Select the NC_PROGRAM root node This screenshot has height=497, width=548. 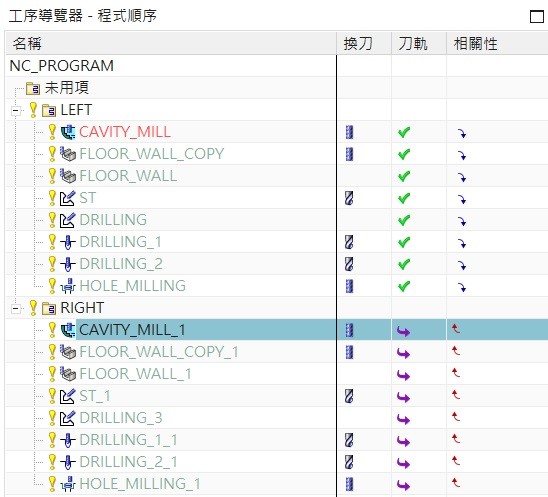coord(62,66)
